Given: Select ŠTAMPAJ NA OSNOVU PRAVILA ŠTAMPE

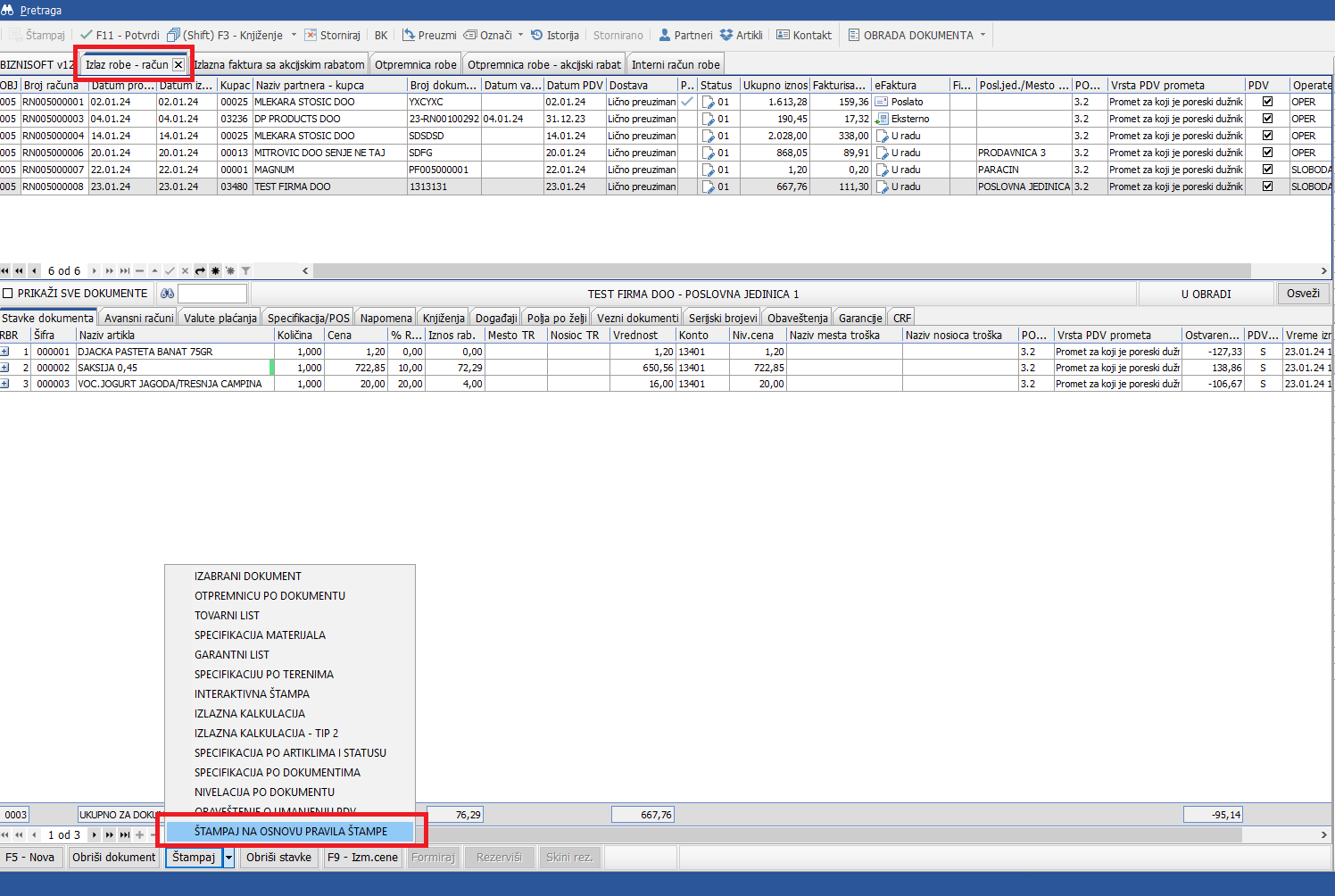Looking at the screenshot, I should click(x=291, y=831).
